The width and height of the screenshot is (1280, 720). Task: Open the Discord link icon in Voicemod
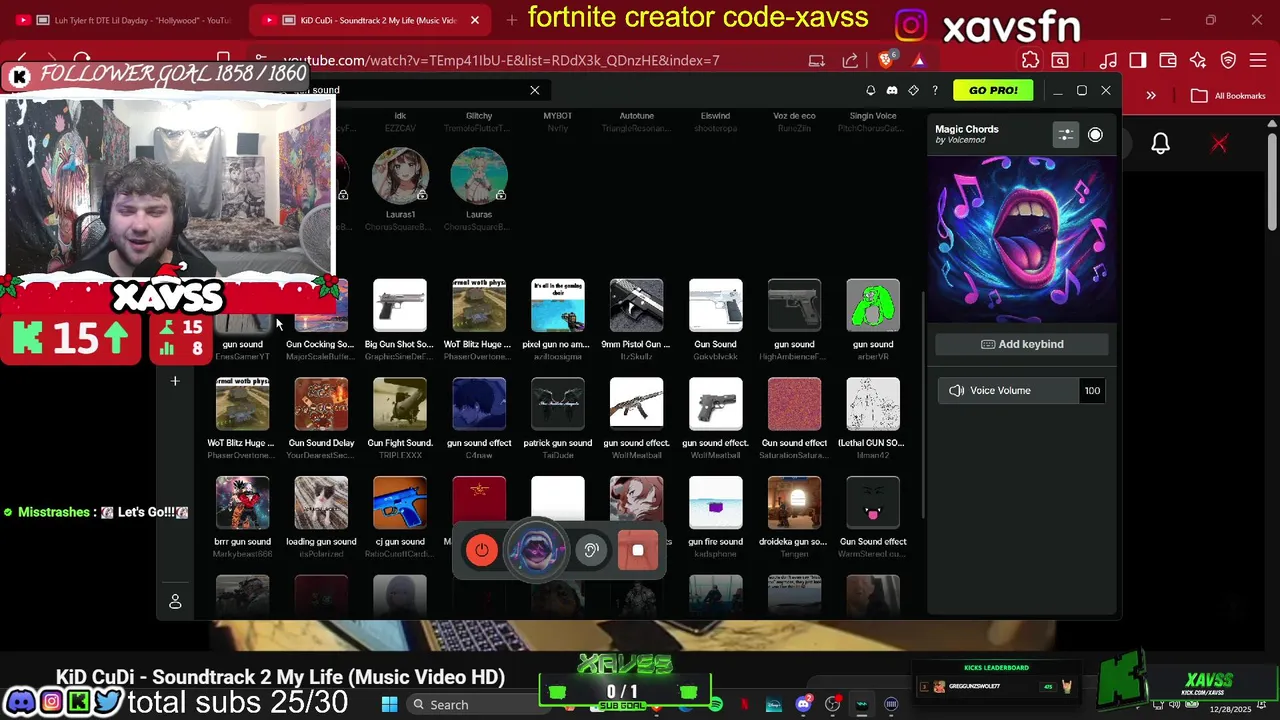(892, 90)
